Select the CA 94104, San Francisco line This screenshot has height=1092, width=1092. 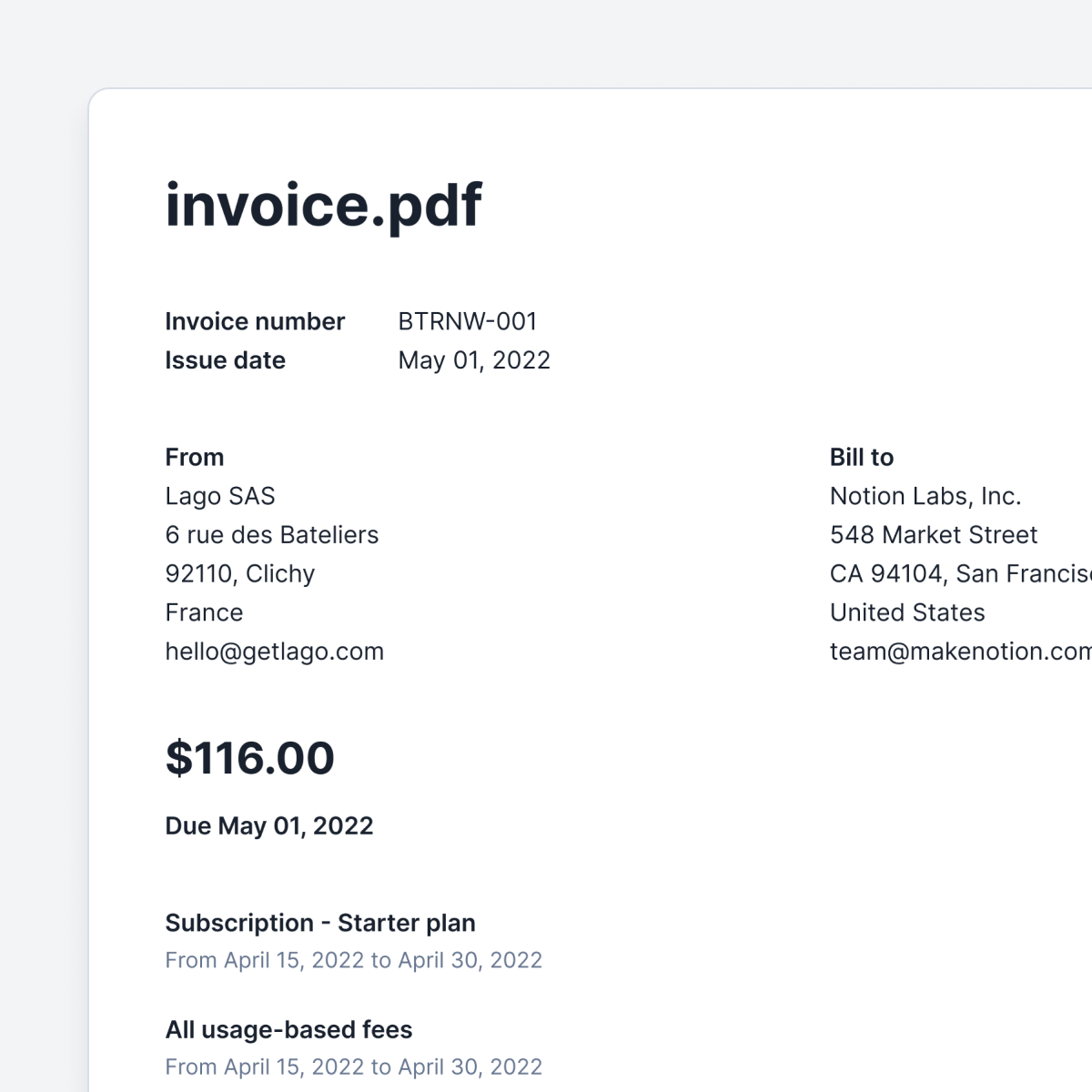[961, 574]
